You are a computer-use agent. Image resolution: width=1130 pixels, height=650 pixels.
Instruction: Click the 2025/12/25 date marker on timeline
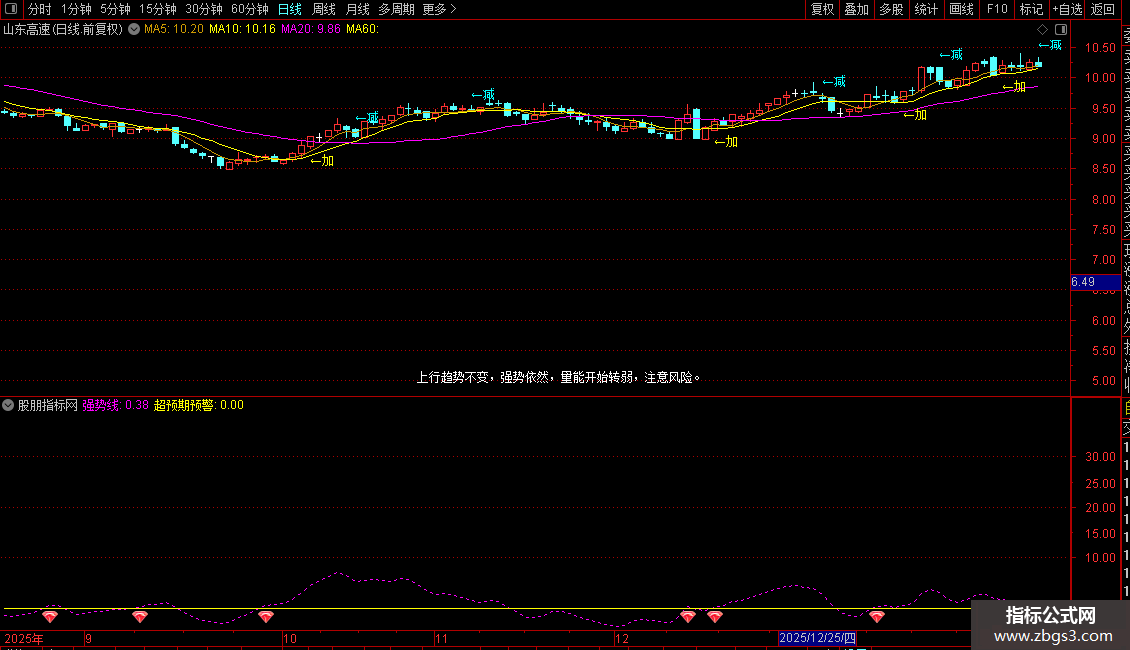point(817,638)
